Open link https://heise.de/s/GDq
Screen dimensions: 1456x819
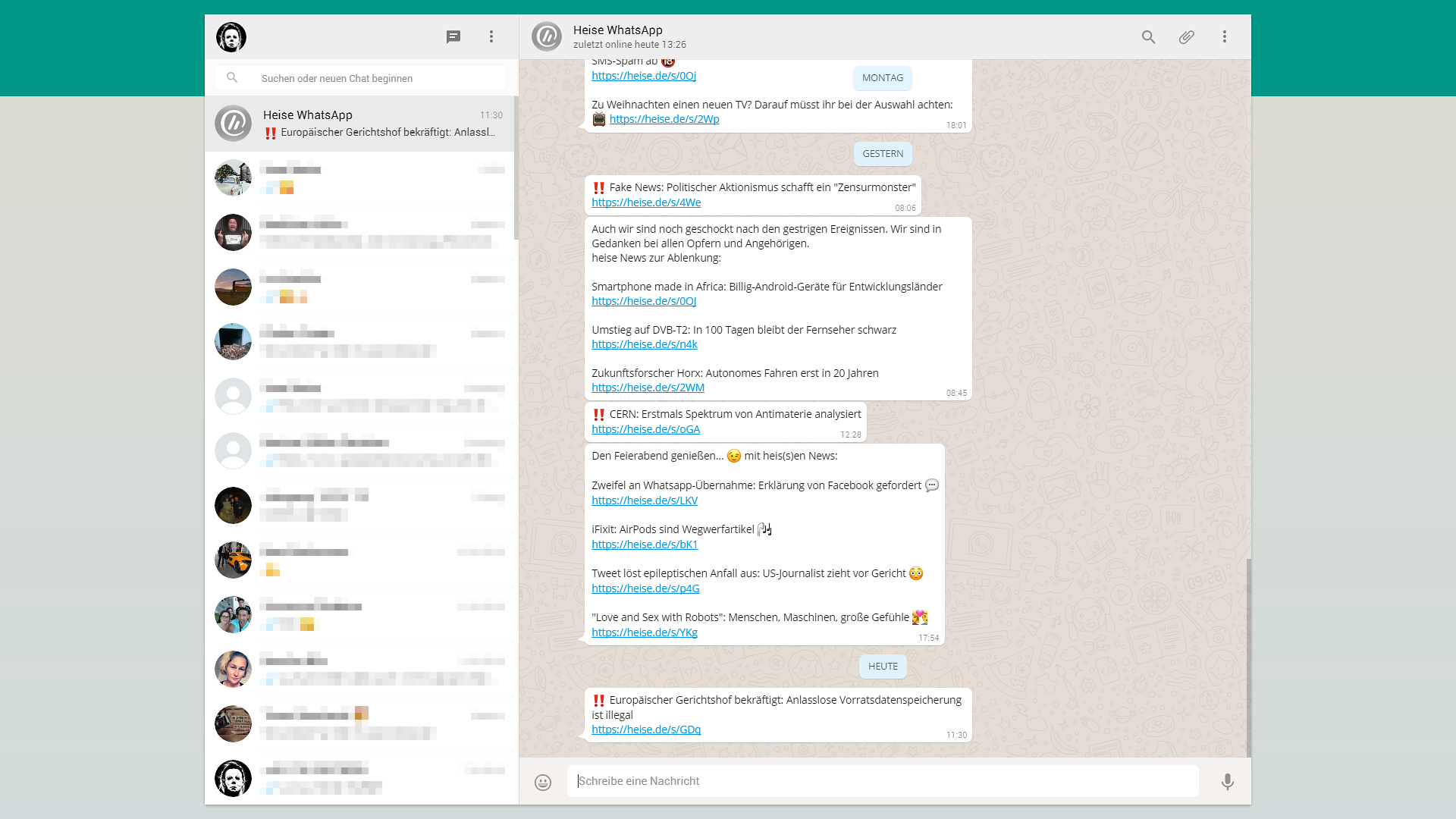[646, 730]
